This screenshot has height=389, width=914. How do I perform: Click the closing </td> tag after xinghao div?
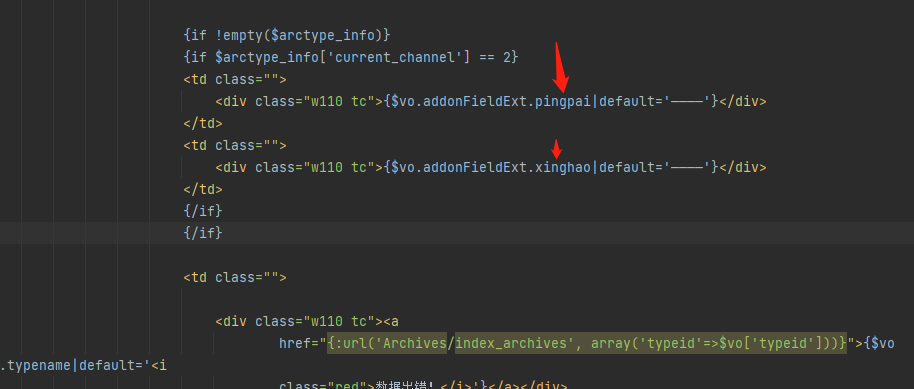click(203, 189)
